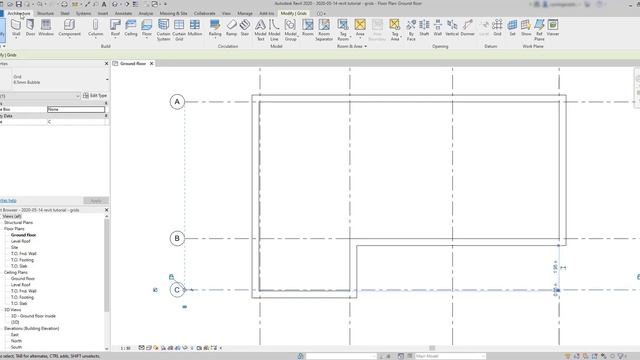Select the Area tool
Viewport: 640px width, 360px height.
coord(360,28)
